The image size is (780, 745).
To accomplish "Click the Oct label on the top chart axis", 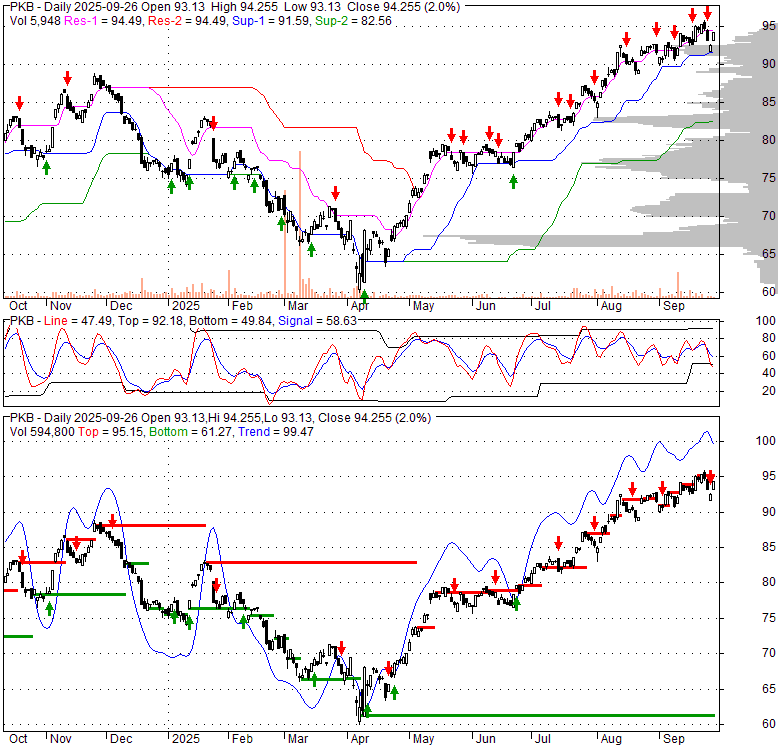I will pyautogui.click(x=18, y=306).
